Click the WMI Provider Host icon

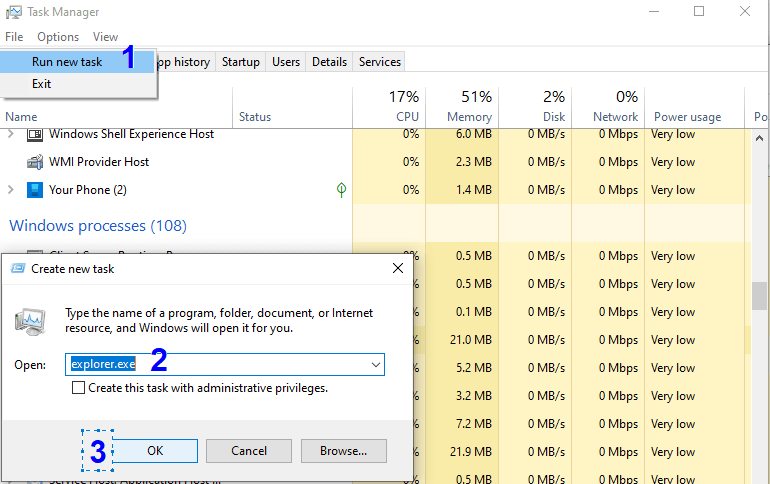(34, 162)
